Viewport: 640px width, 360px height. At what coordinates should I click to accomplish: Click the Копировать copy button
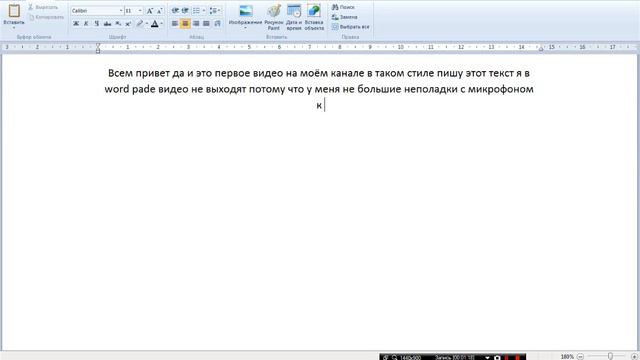pos(46,17)
